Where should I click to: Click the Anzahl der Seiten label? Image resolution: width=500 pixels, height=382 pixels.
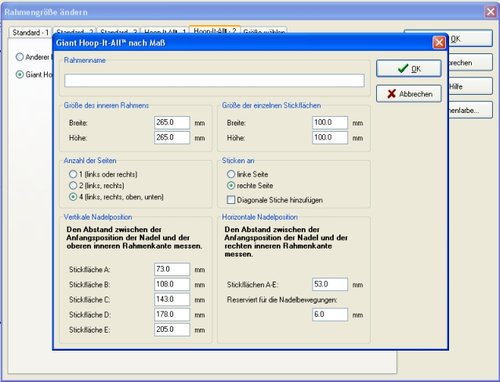tap(90, 161)
